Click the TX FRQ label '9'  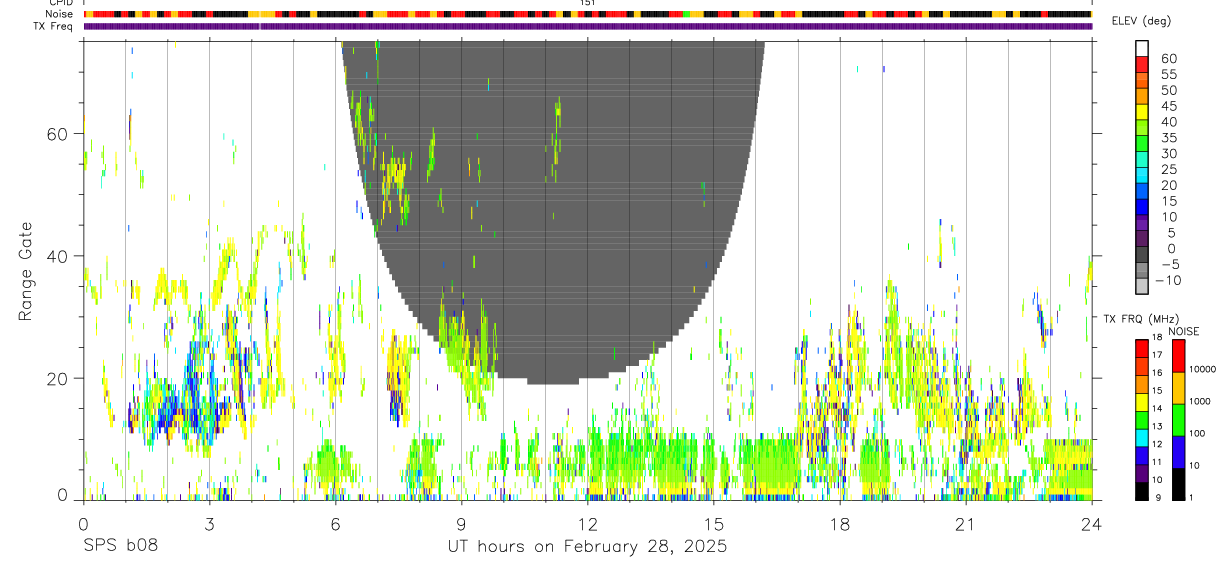(x=1158, y=498)
